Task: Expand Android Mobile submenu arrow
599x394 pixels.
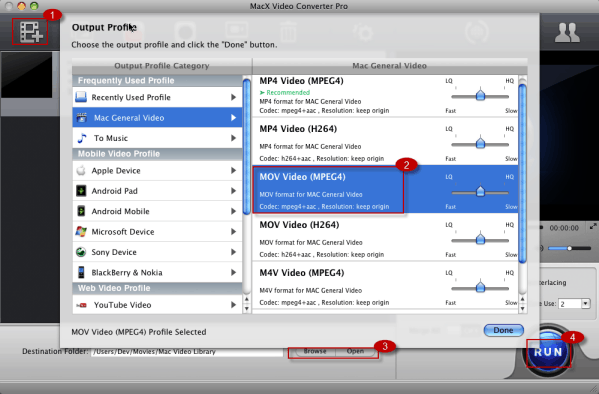Action: (x=233, y=211)
